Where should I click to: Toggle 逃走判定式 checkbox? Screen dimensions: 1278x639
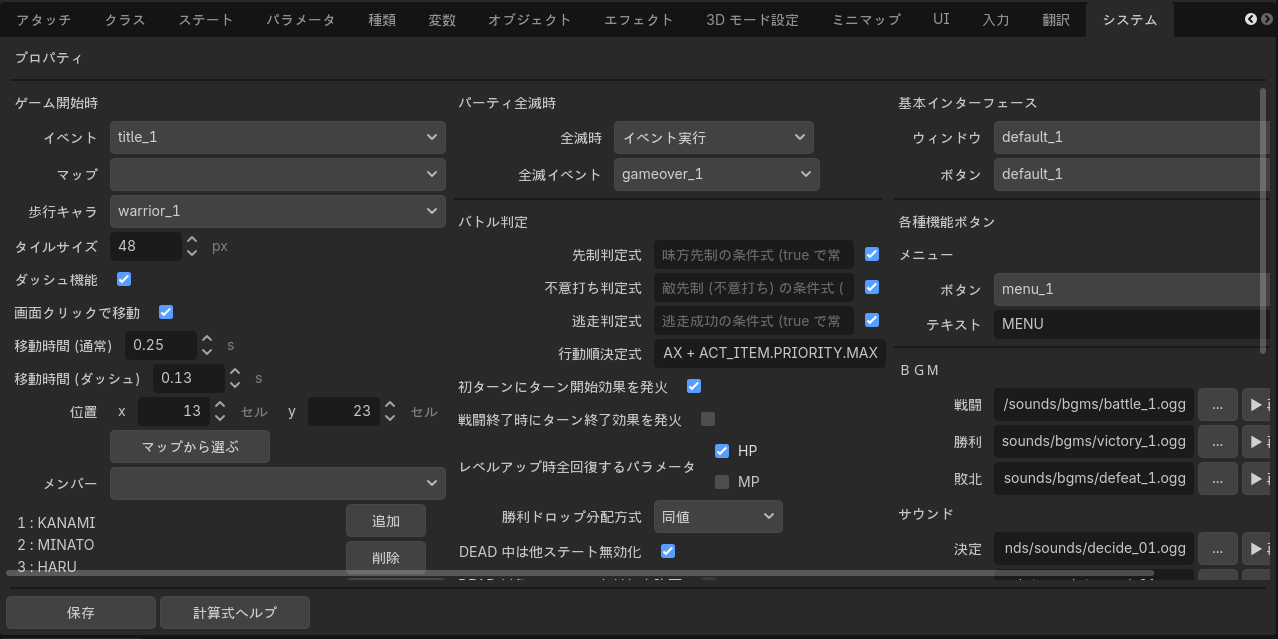tap(872, 320)
